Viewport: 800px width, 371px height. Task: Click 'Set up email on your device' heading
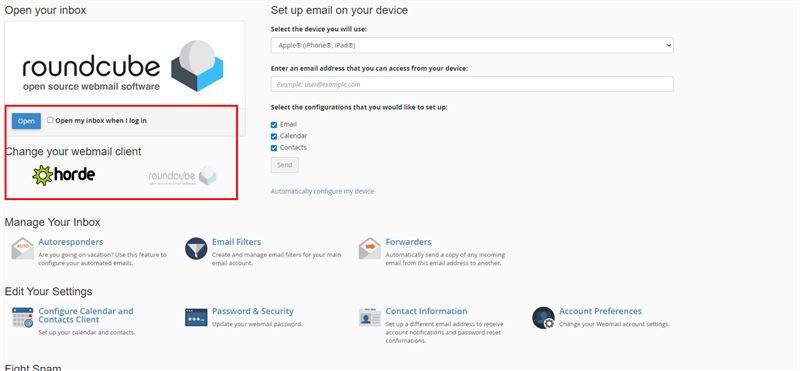(339, 10)
